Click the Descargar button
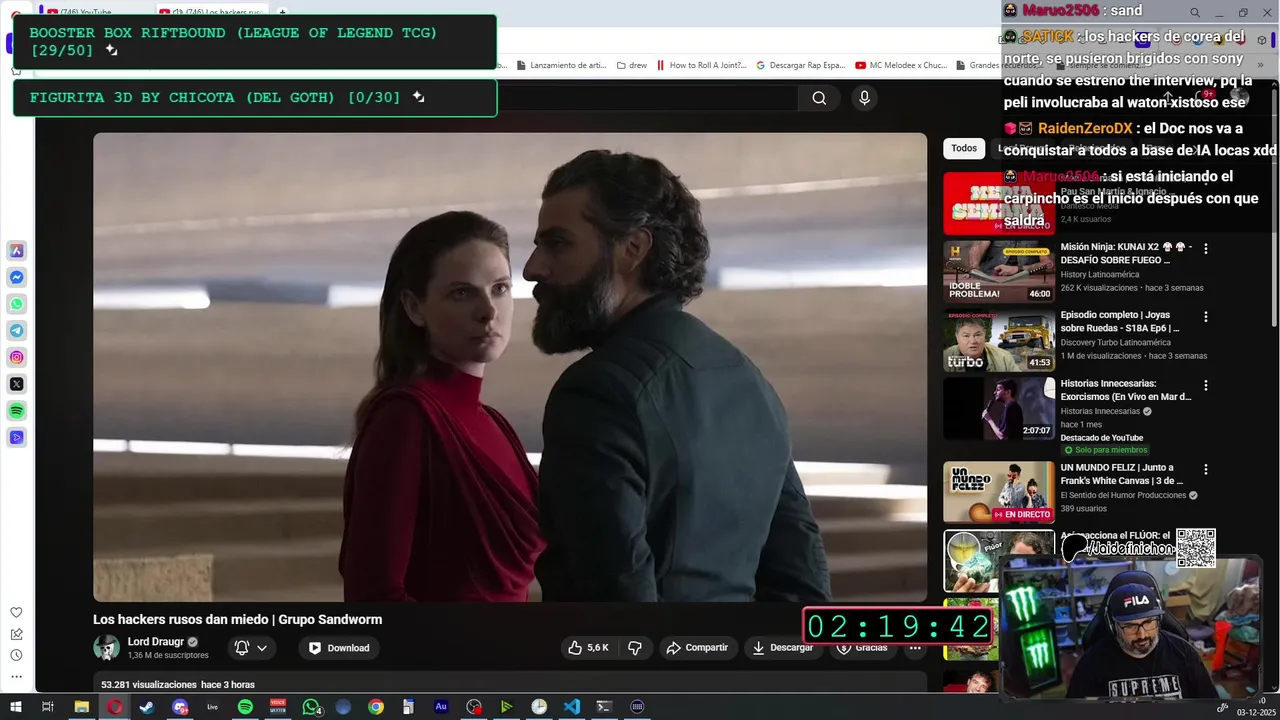1280x720 pixels. pos(783,648)
